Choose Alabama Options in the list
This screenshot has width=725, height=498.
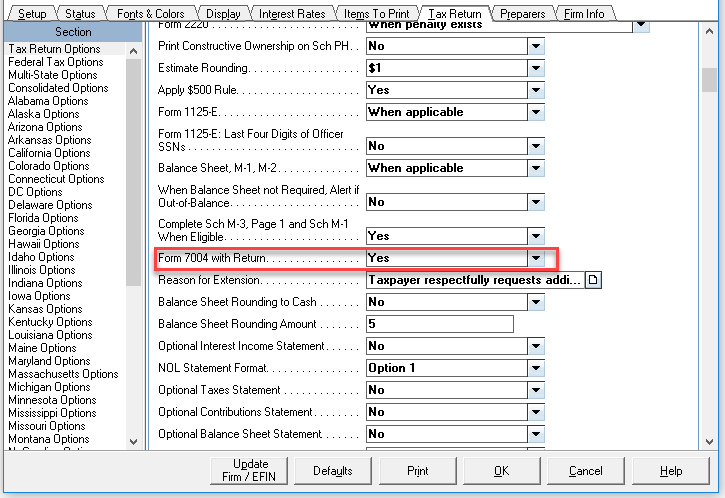48,101
